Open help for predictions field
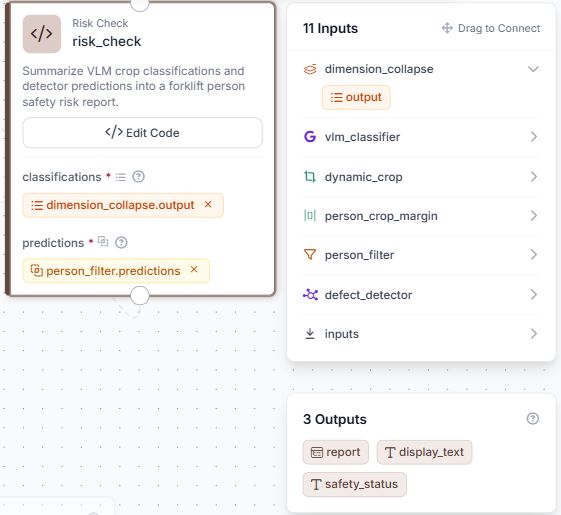Screen dimensions: 561x515 pos(121,243)
